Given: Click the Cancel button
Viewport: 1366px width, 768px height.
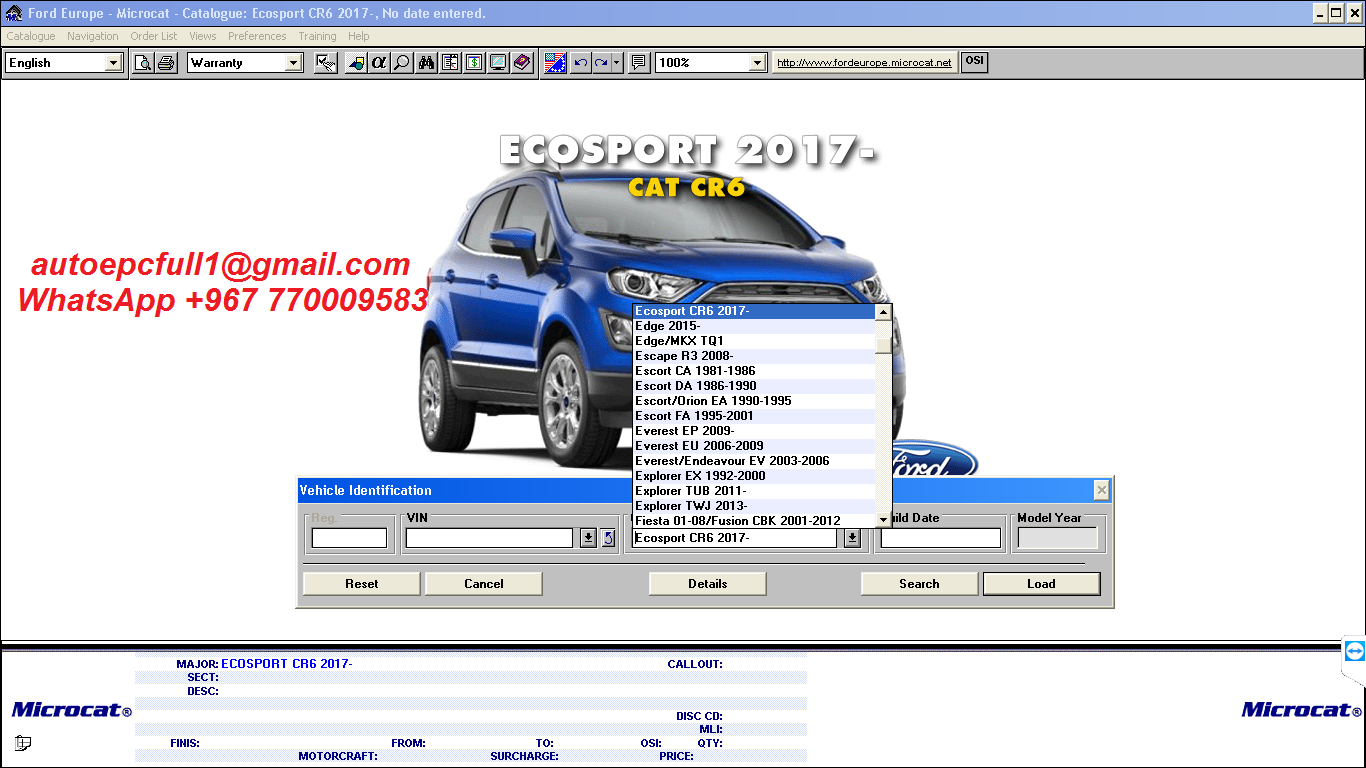Looking at the screenshot, I should pos(484,584).
